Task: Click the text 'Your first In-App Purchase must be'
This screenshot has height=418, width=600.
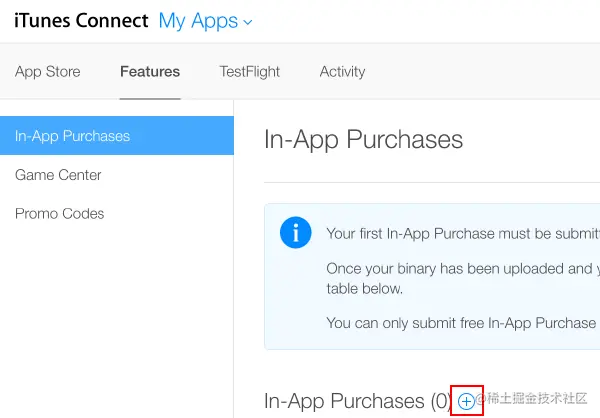Action: pos(439,233)
